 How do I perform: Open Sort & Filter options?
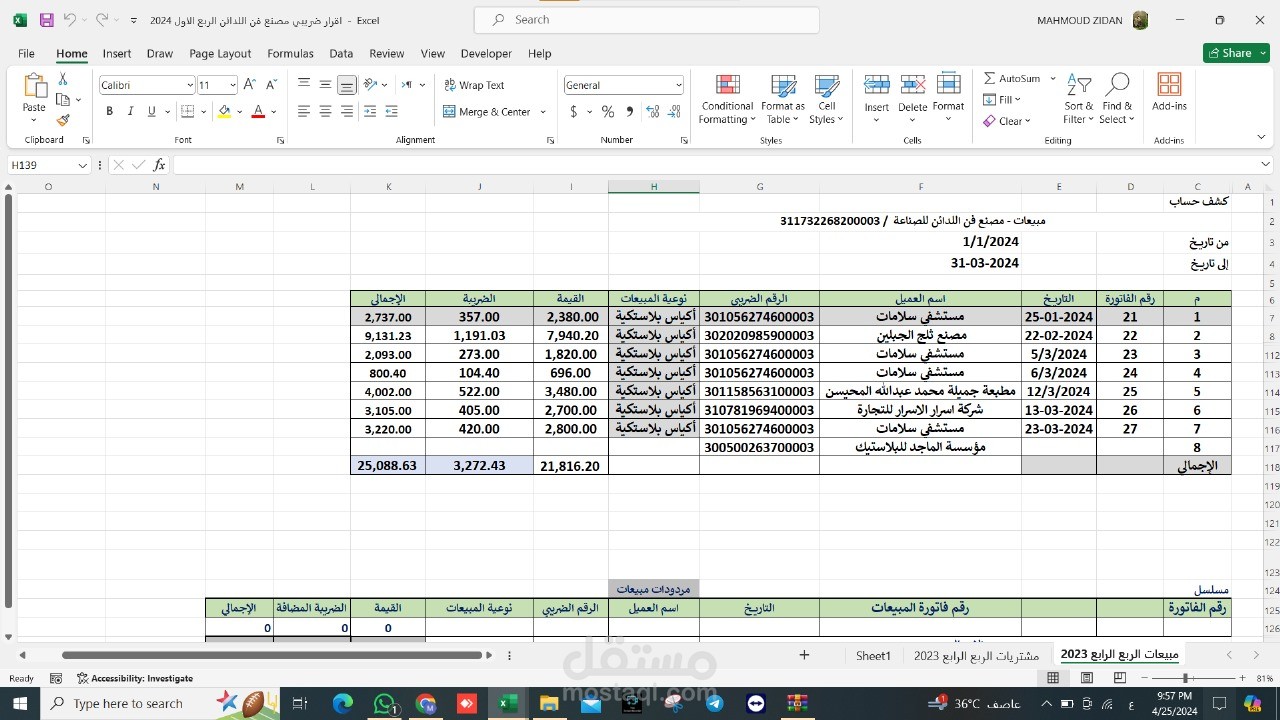click(1078, 99)
